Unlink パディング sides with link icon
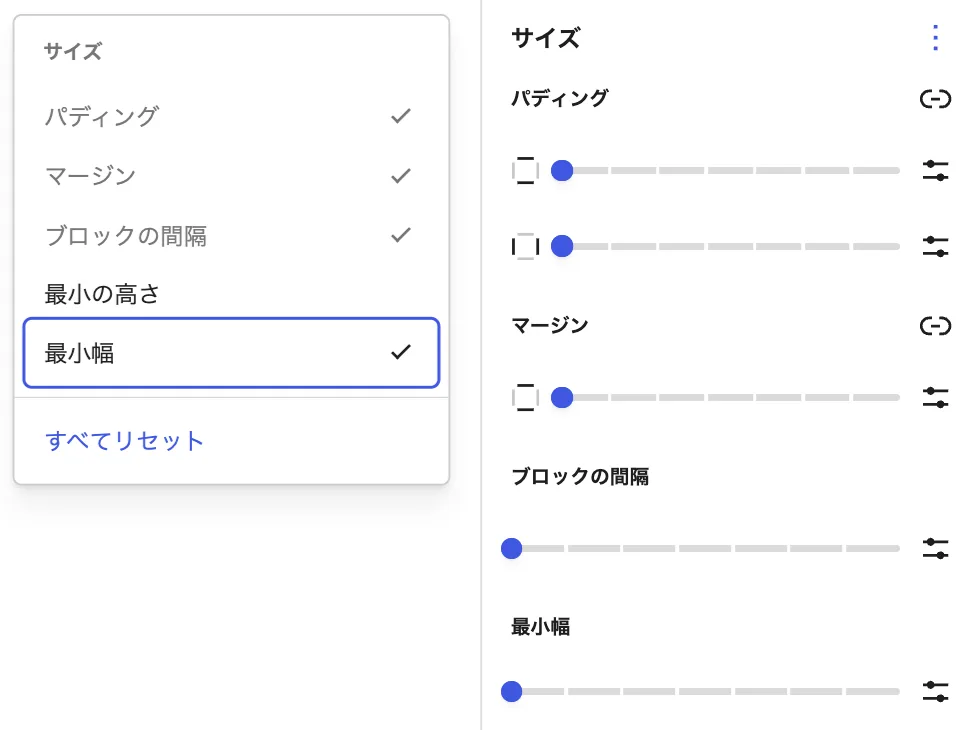This screenshot has width=976, height=730. [935, 99]
